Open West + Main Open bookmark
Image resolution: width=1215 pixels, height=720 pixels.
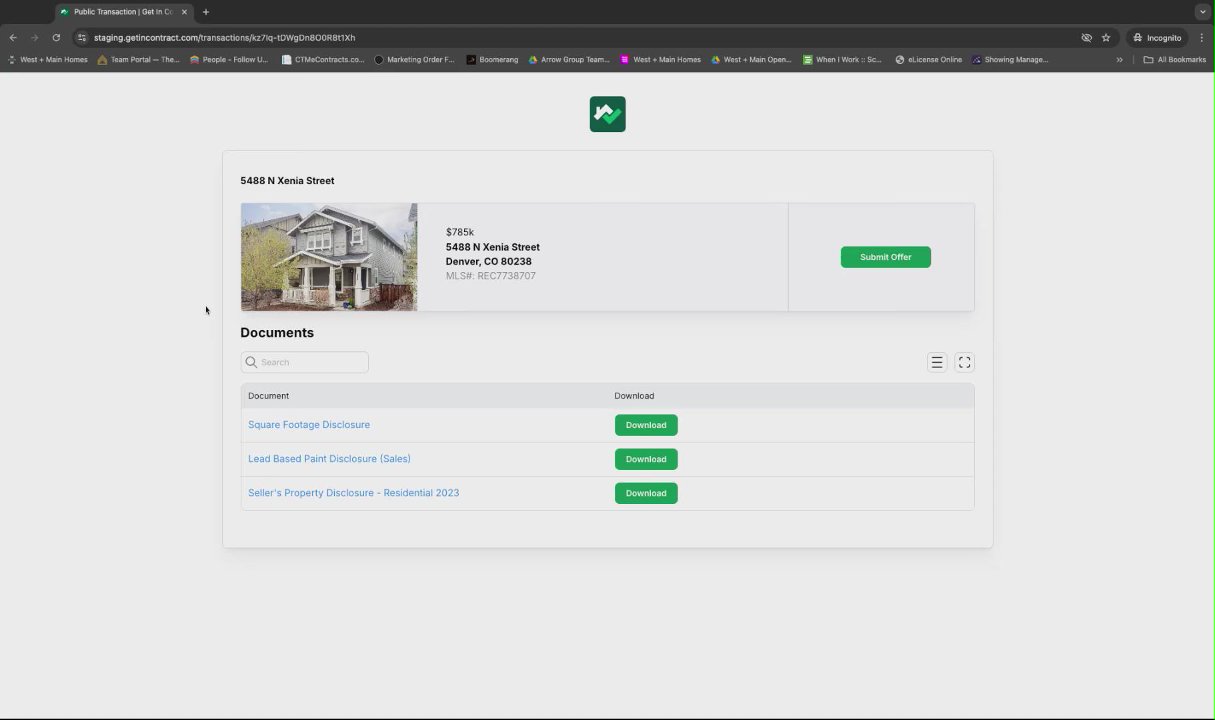pos(751,60)
